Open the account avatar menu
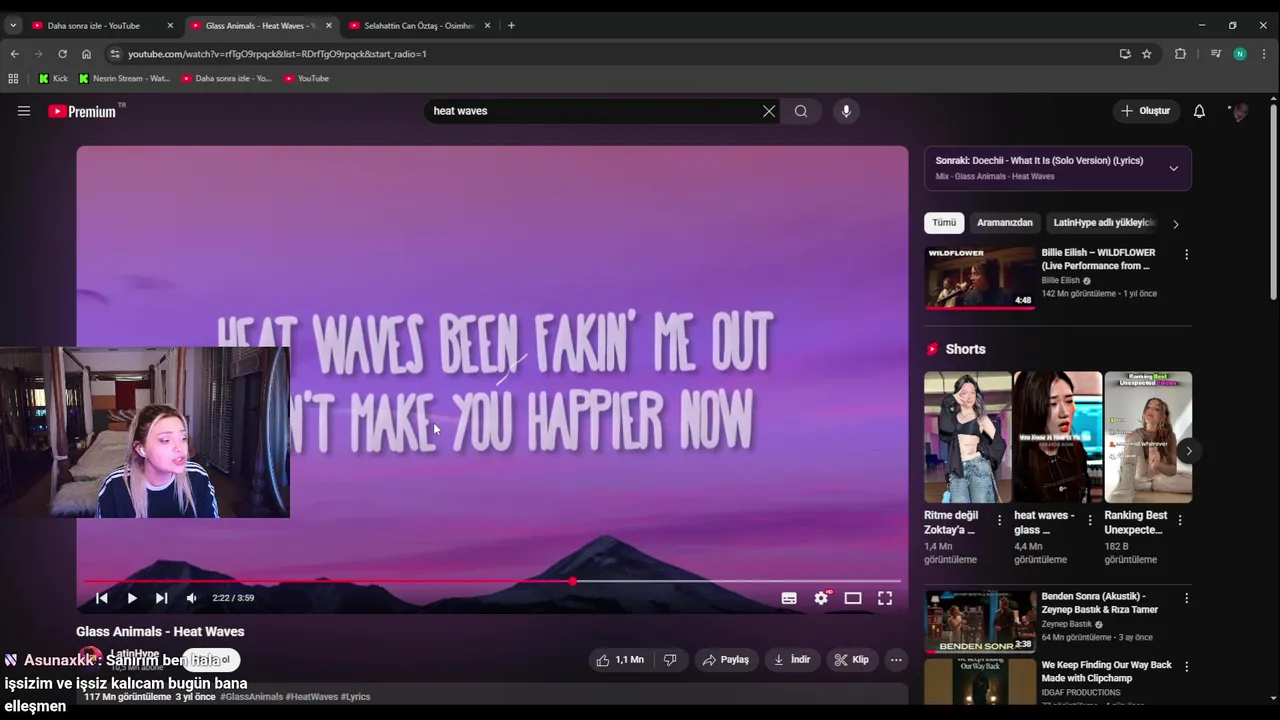Viewport: 1280px width, 720px height. tap(1239, 111)
